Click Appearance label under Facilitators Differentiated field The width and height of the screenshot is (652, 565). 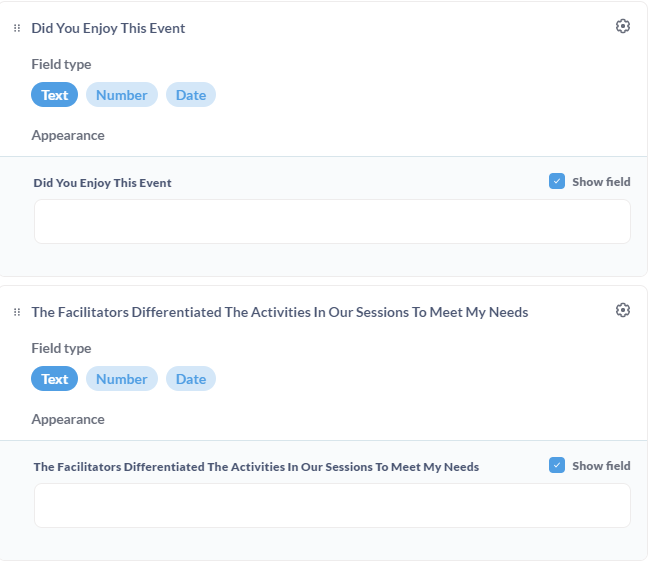coord(68,419)
